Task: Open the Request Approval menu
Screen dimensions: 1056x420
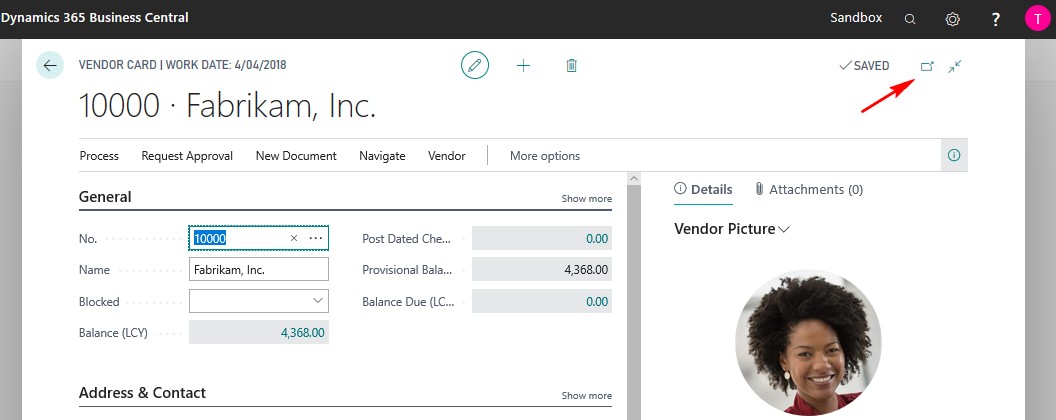Action: (x=187, y=155)
